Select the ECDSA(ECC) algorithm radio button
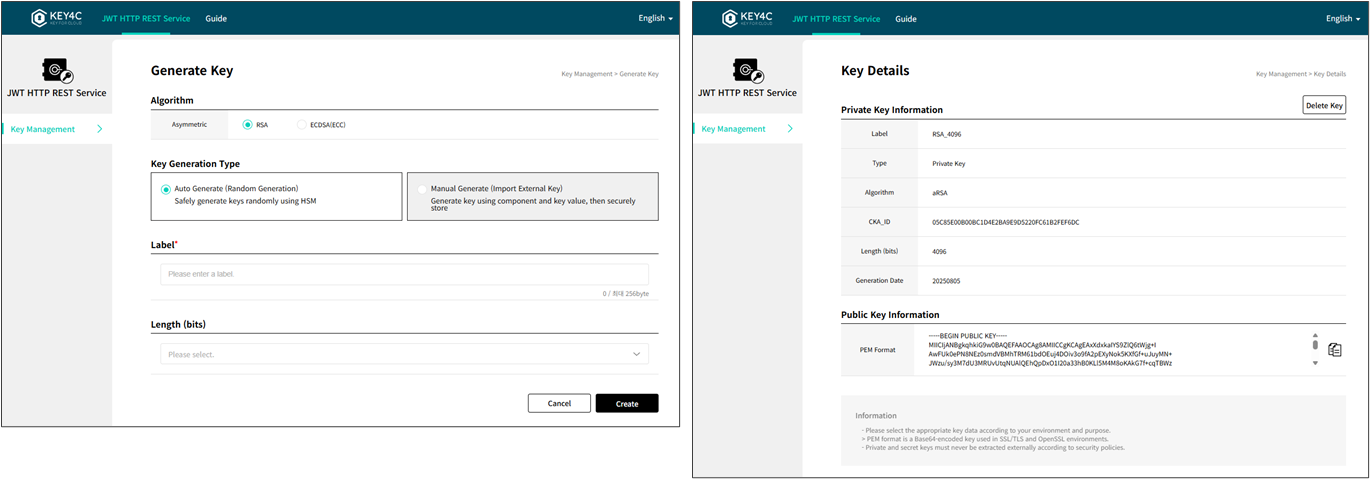The width and height of the screenshot is (1370, 479). click(x=302, y=125)
